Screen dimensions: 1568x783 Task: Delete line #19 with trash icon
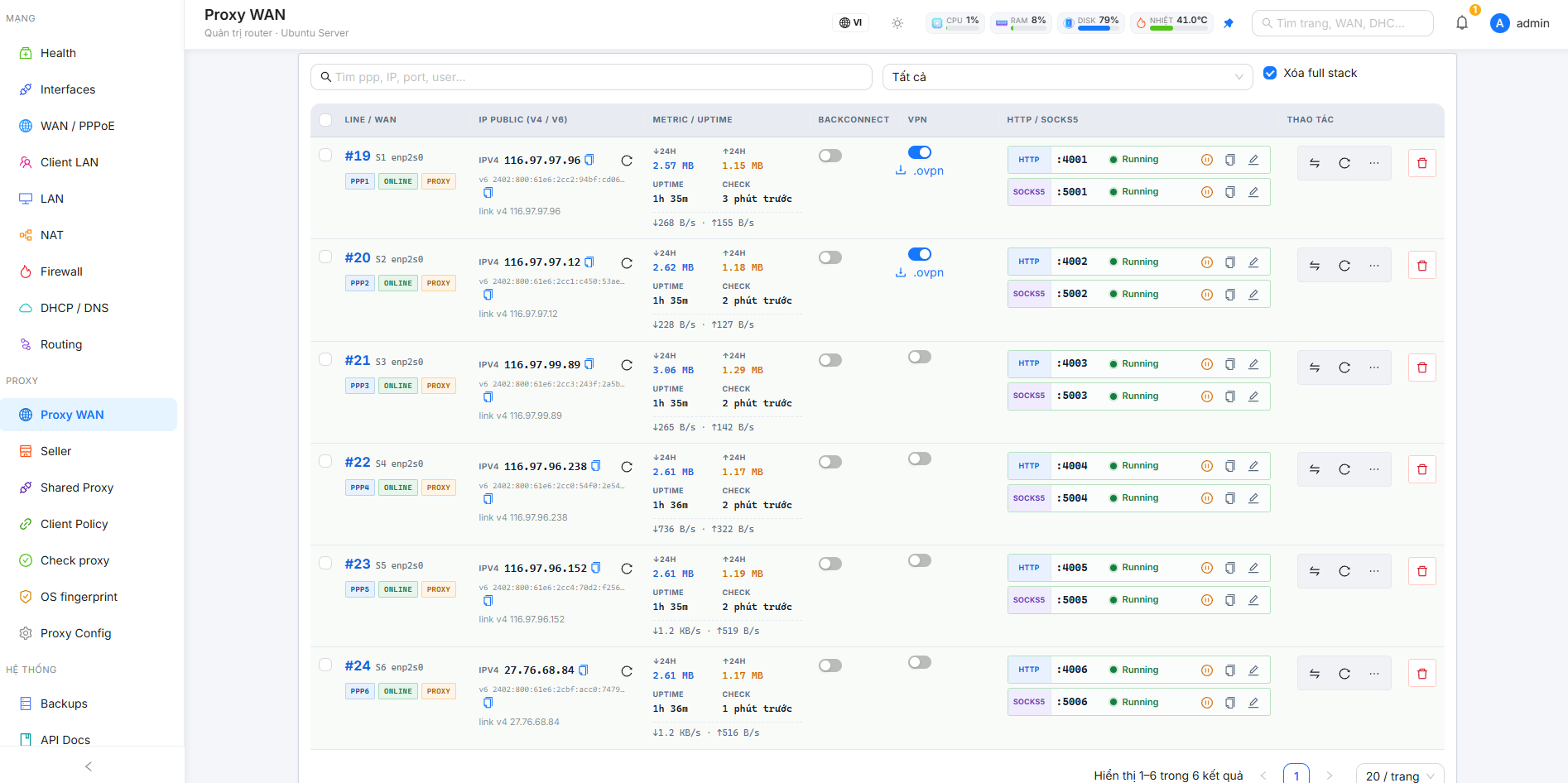(1422, 163)
